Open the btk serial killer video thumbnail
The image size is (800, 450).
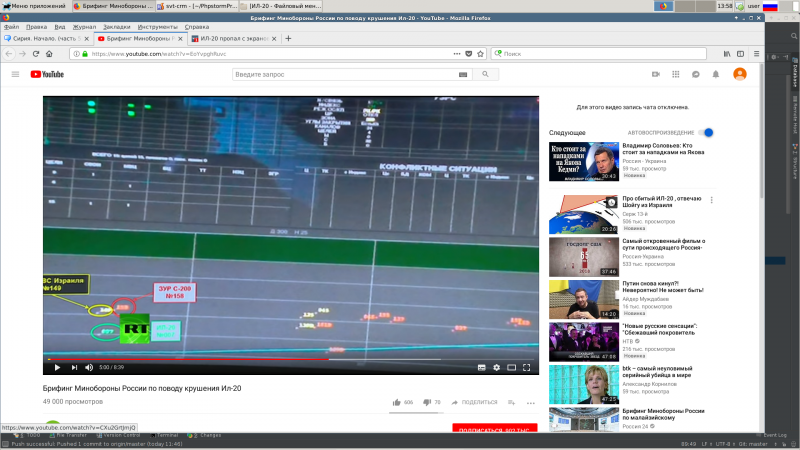584,384
